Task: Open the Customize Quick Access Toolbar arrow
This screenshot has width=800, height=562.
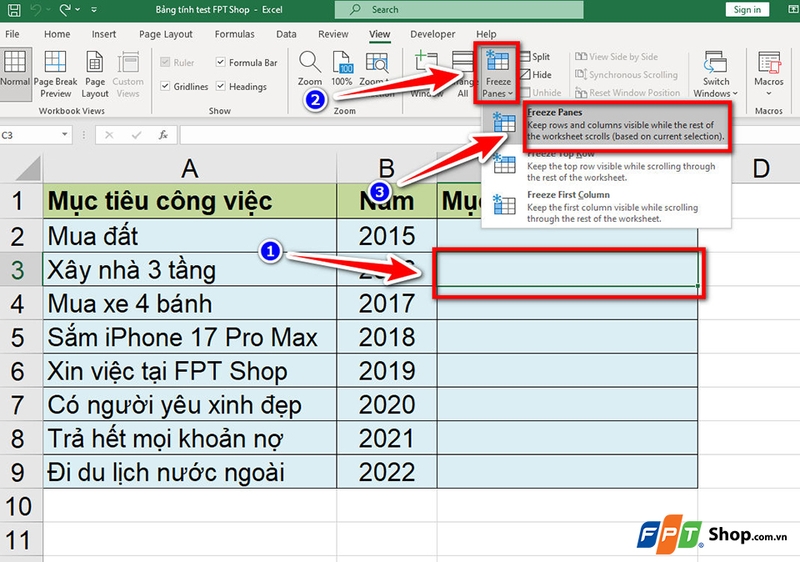Action: point(94,9)
